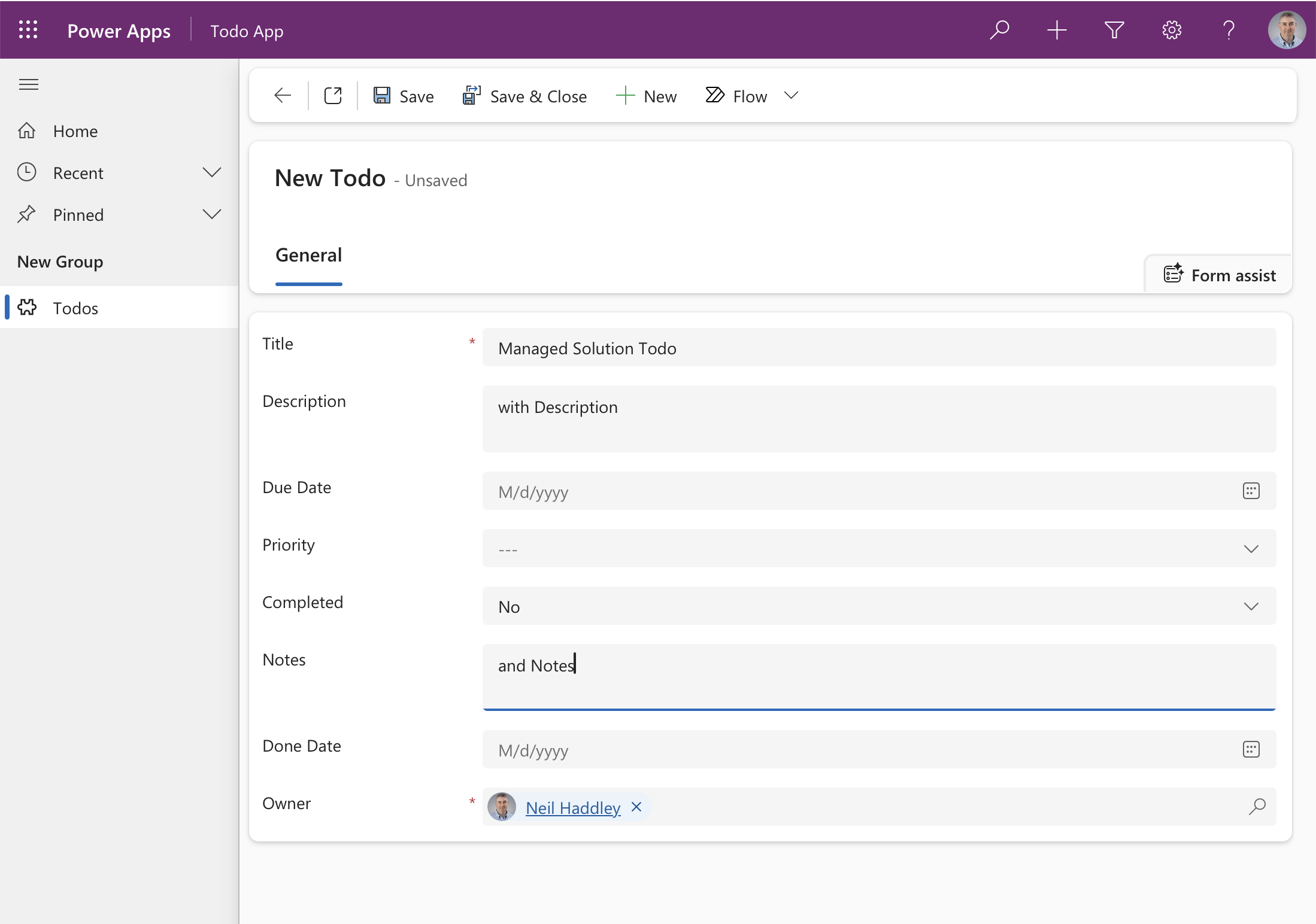
Task: Click the Power Apps title
Action: (119, 31)
